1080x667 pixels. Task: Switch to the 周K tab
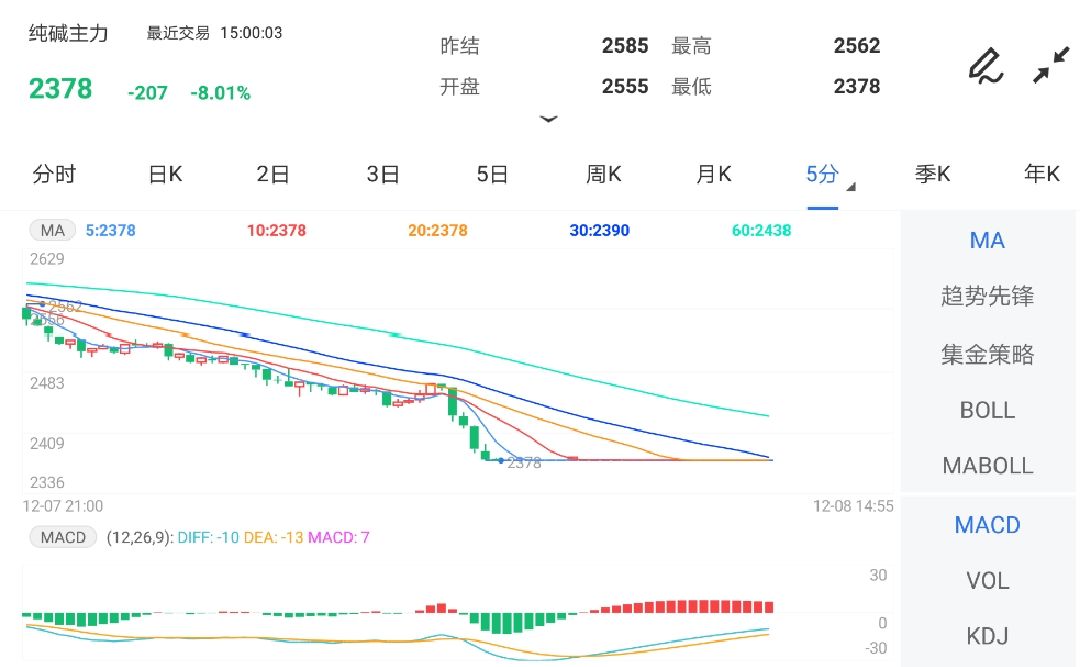click(x=603, y=174)
